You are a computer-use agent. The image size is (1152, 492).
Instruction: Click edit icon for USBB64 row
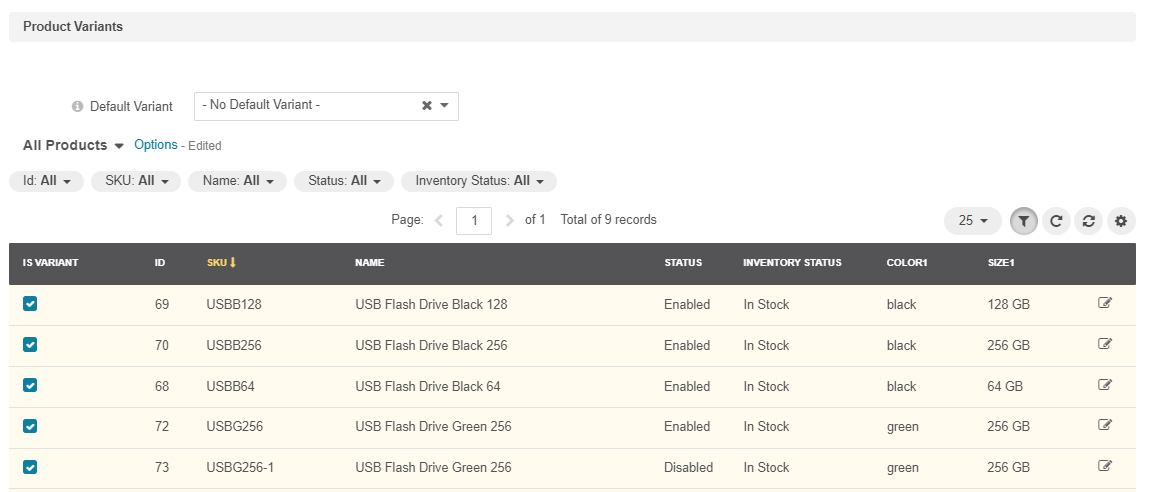pyautogui.click(x=1105, y=385)
